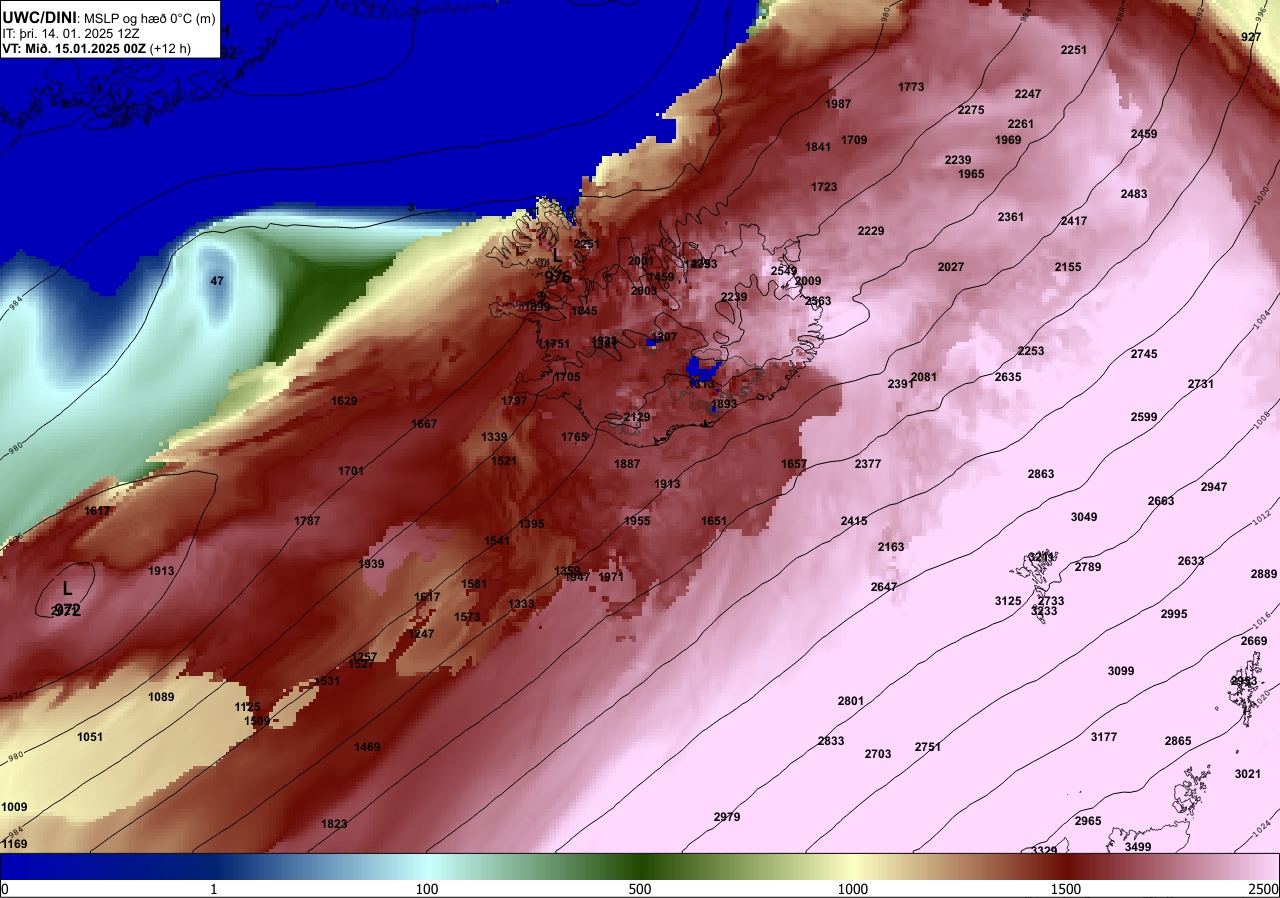Click the height value 1051
Image resolution: width=1280 pixels, height=898 pixels.
90,737
